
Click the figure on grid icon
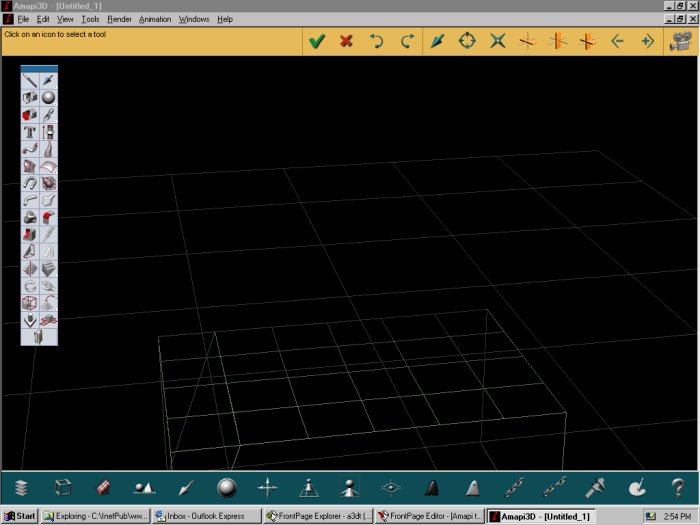pos(308,488)
